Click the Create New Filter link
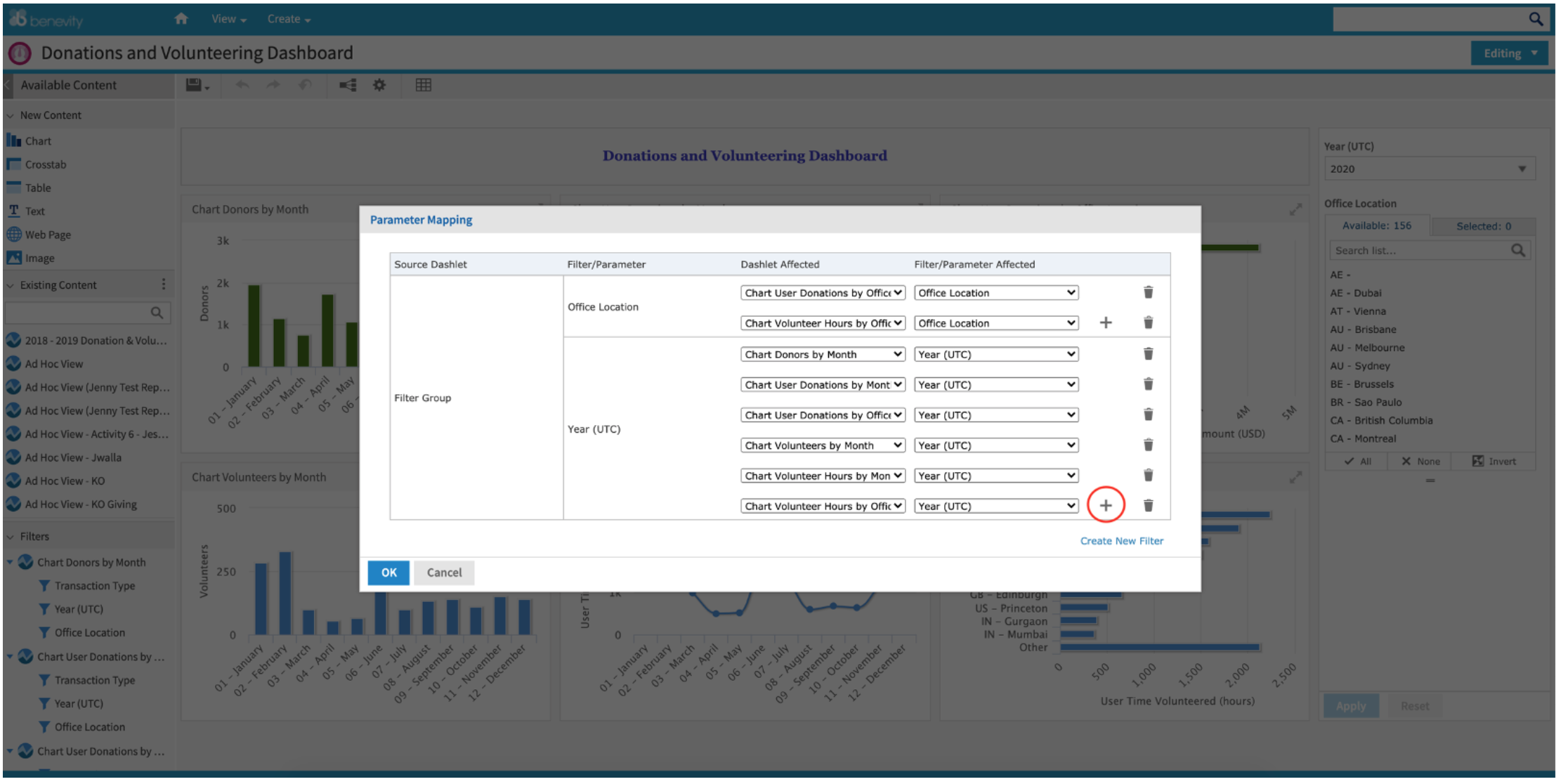 coord(1121,541)
